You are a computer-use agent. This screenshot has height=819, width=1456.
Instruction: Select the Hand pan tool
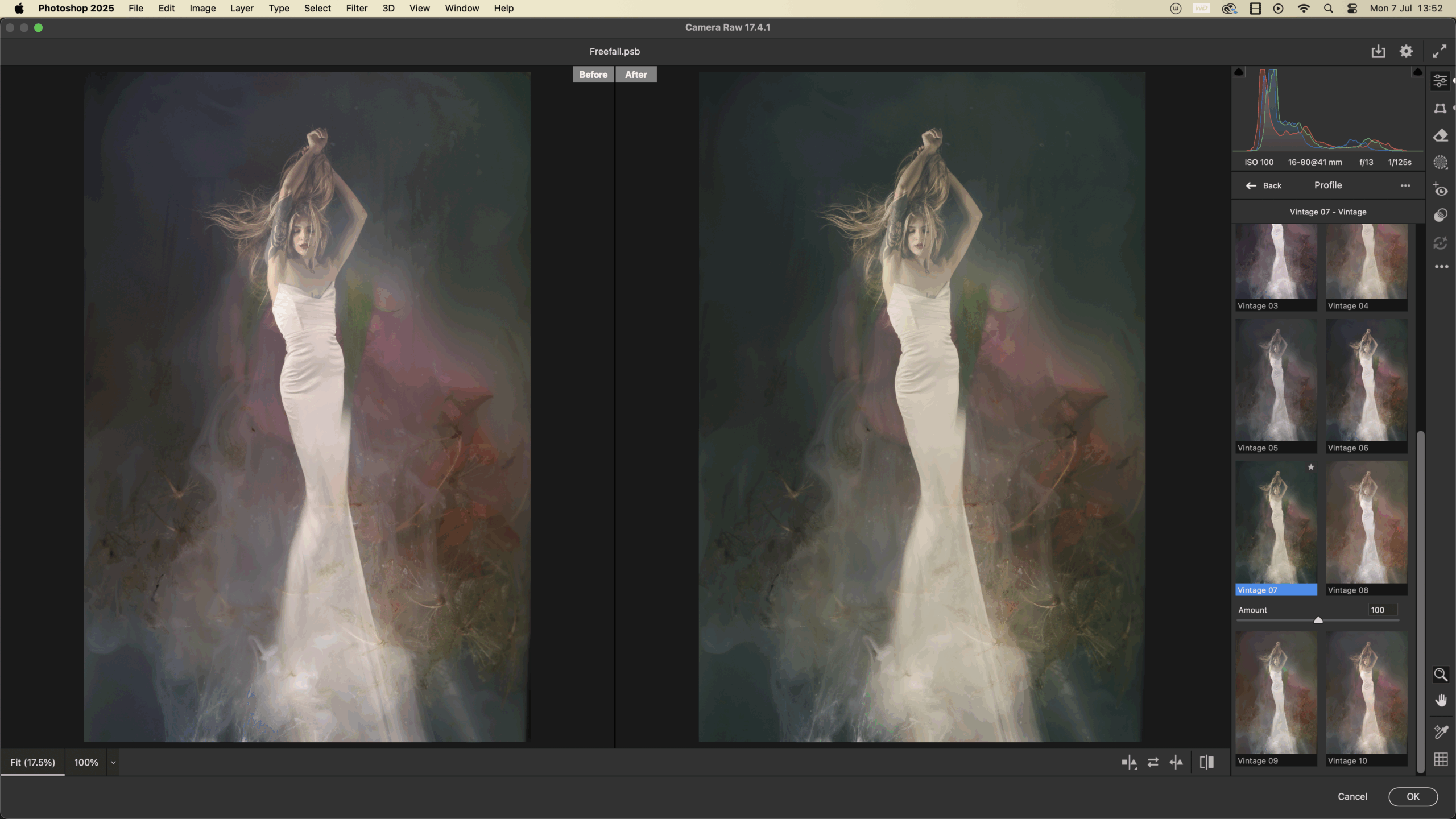(1440, 701)
